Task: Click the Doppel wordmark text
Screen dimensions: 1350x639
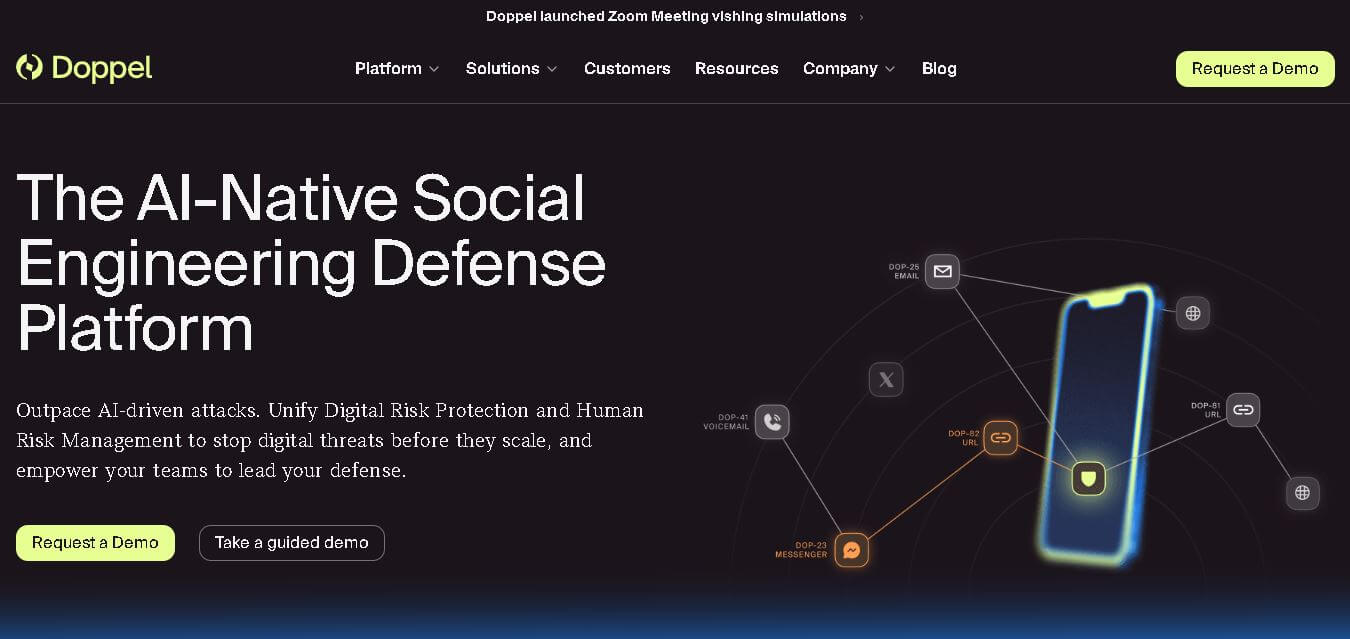Action: (101, 67)
